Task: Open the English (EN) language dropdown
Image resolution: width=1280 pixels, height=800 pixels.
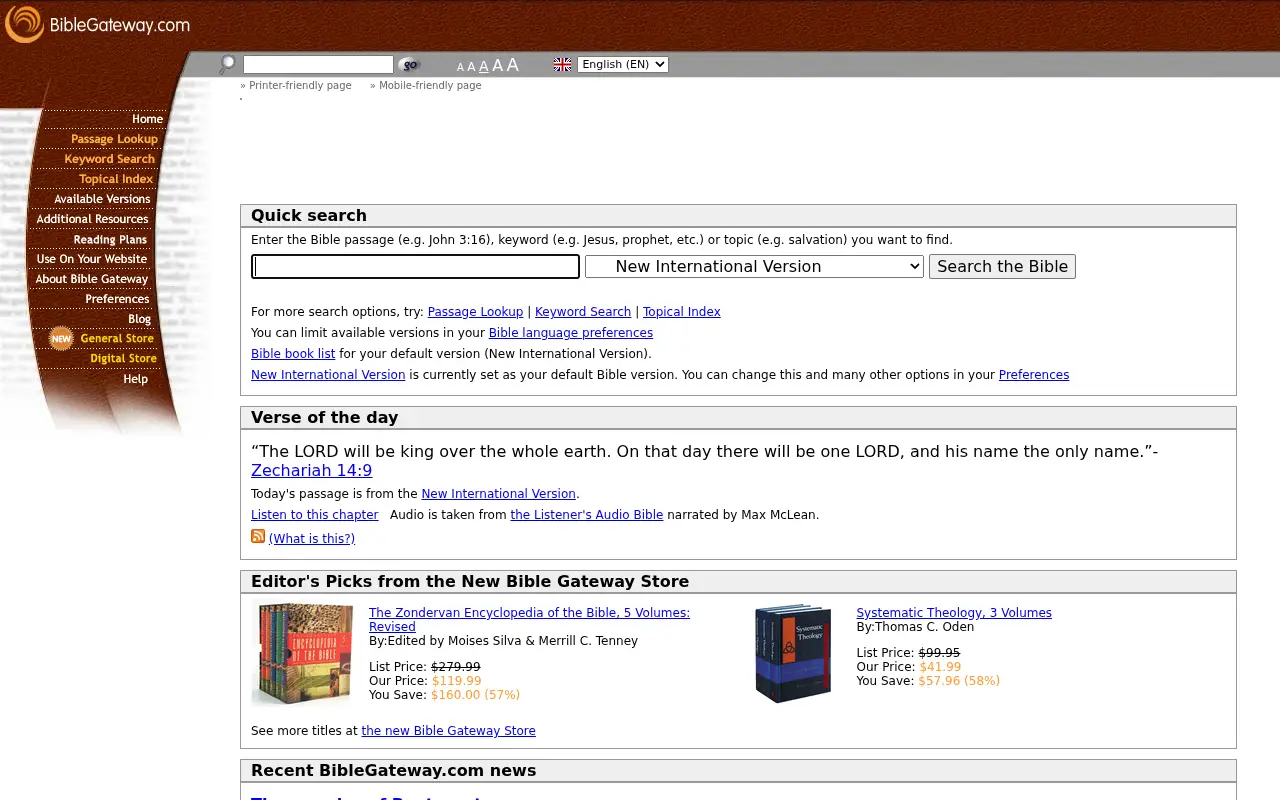Action: point(623,64)
